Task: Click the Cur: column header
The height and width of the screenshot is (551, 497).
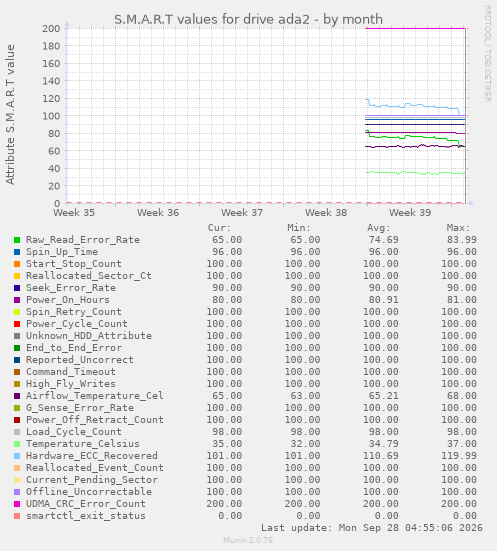Action: click(219, 228)
